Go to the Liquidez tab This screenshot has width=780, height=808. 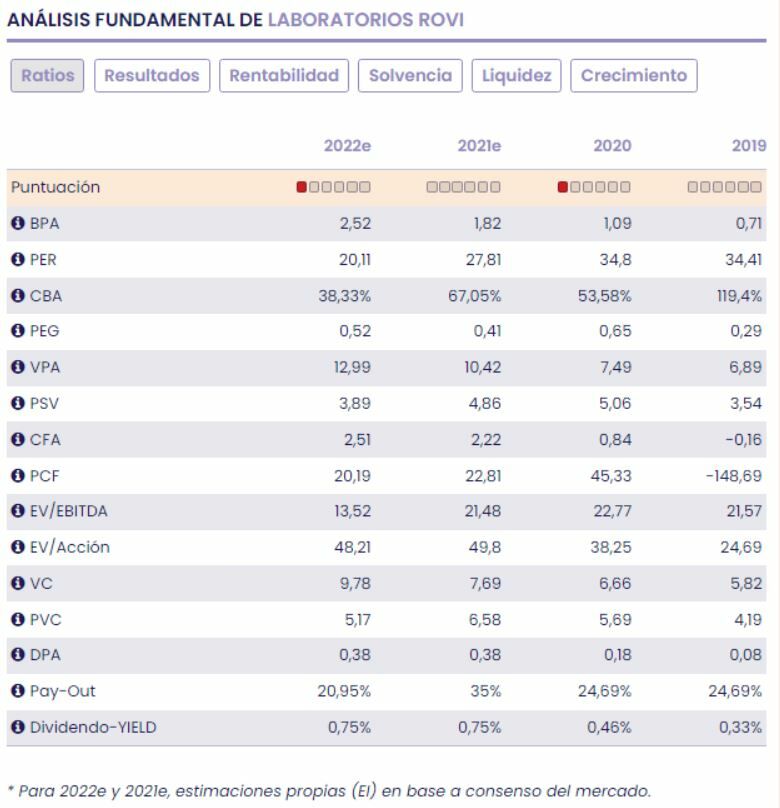516,76
